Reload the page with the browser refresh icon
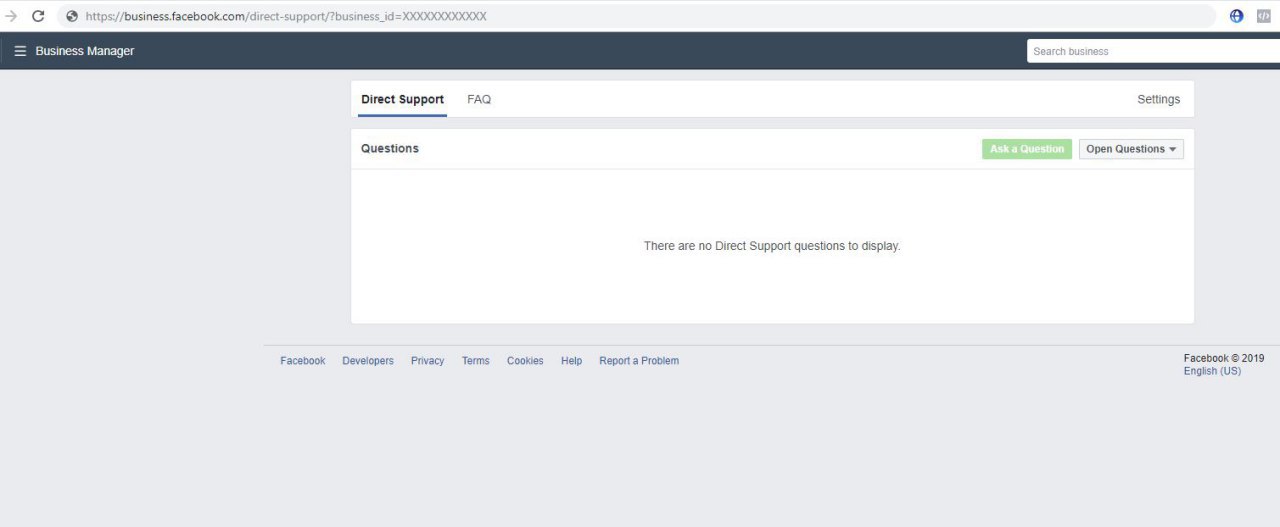Viewport: 1280px width, 527px height. [x=38, y=16]
